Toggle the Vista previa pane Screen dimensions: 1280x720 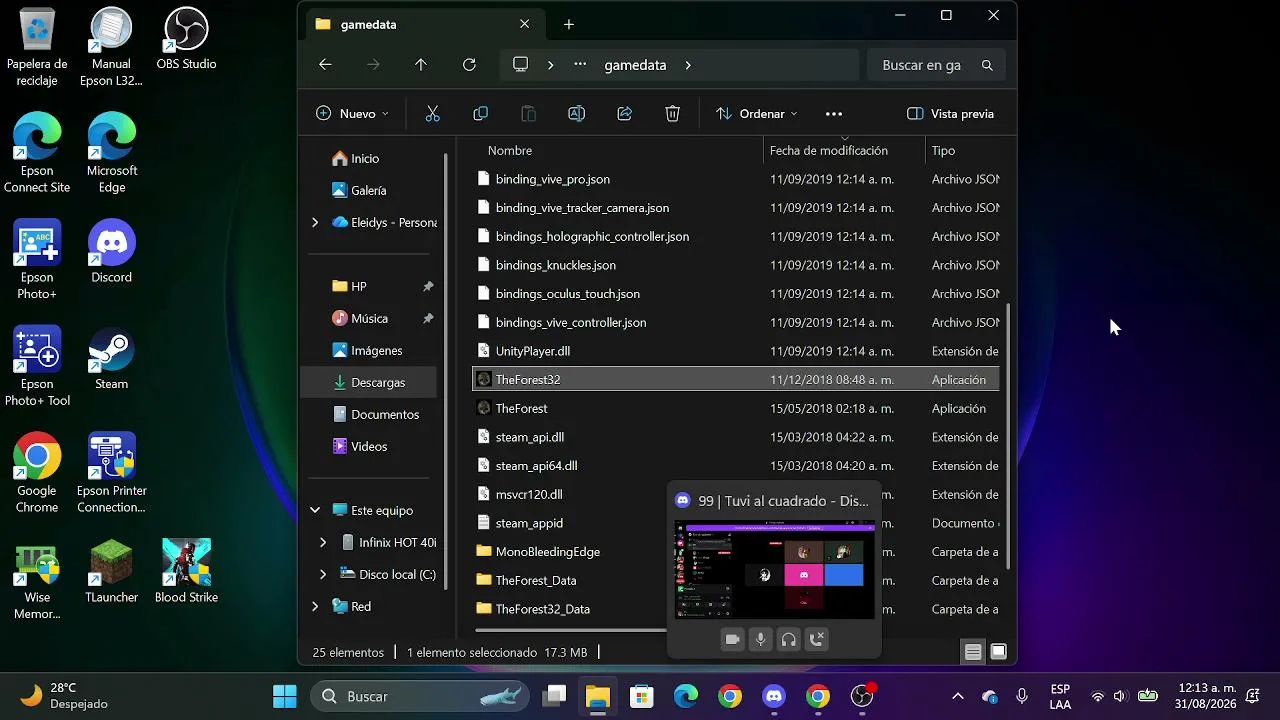(950, 114)
